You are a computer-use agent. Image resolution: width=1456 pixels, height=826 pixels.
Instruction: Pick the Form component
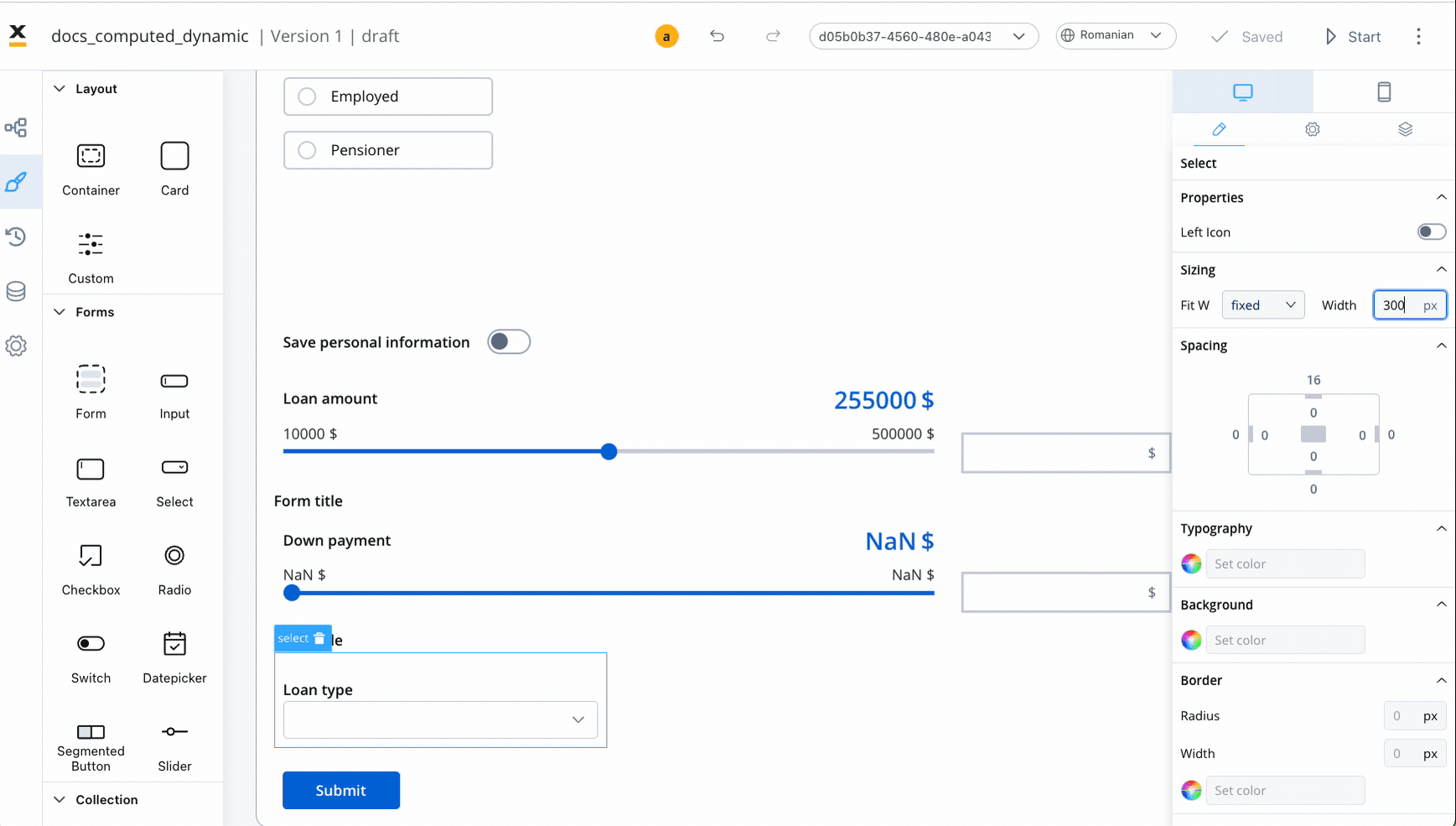coord(91,392)
